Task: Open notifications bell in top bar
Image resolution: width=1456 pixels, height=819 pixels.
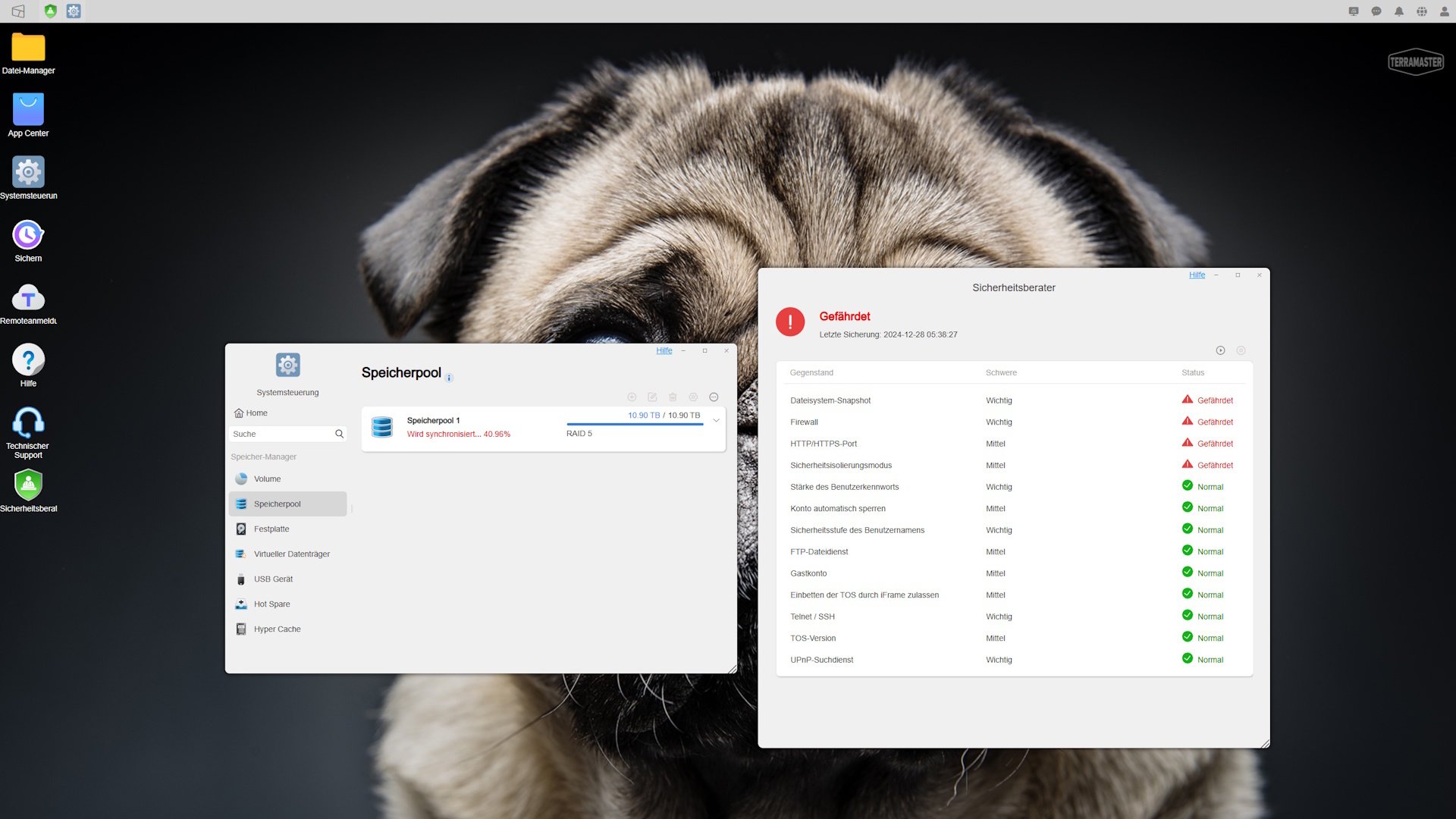Action: tap(1399, 11)
